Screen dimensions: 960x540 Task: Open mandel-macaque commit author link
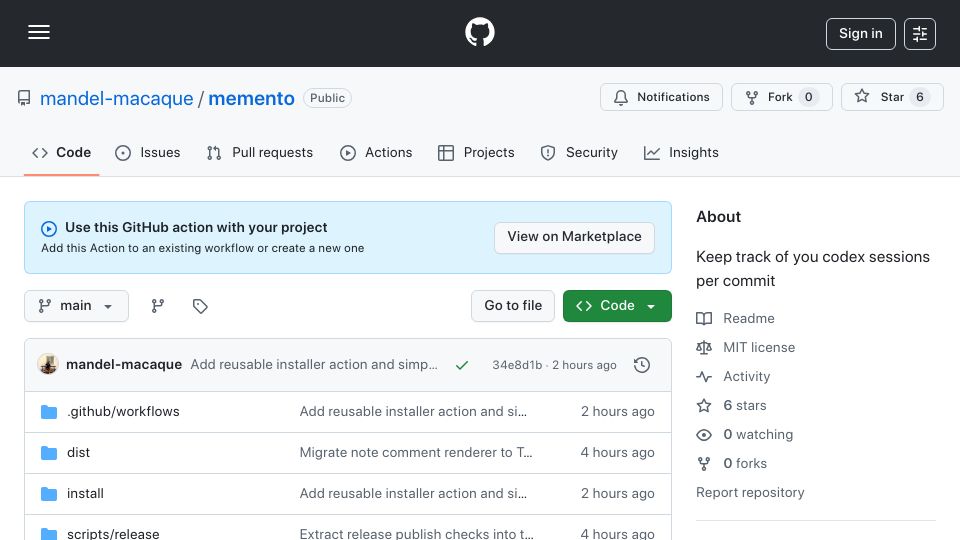click(x=124, y=364)
